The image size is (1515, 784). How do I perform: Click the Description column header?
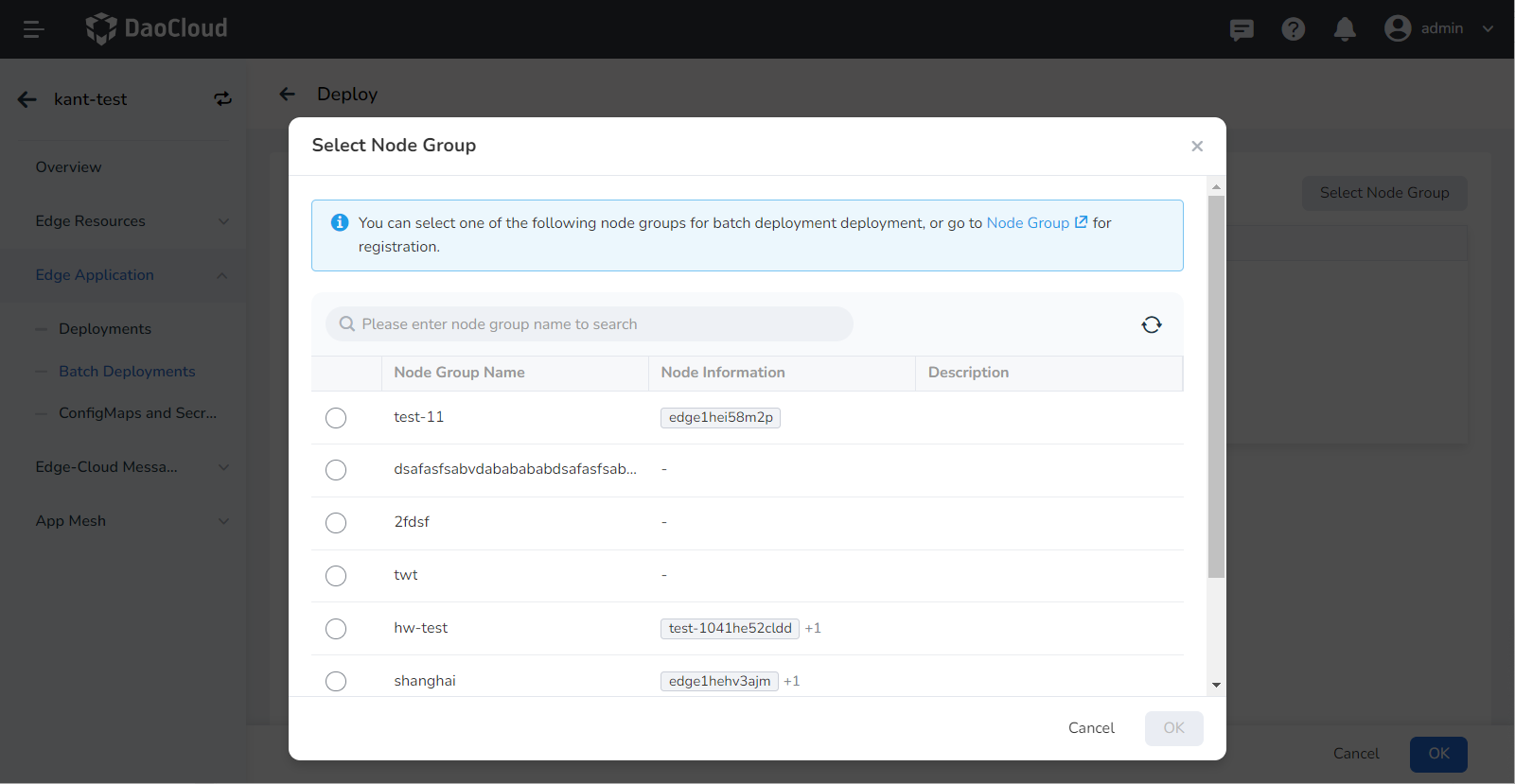coord(968,373)
